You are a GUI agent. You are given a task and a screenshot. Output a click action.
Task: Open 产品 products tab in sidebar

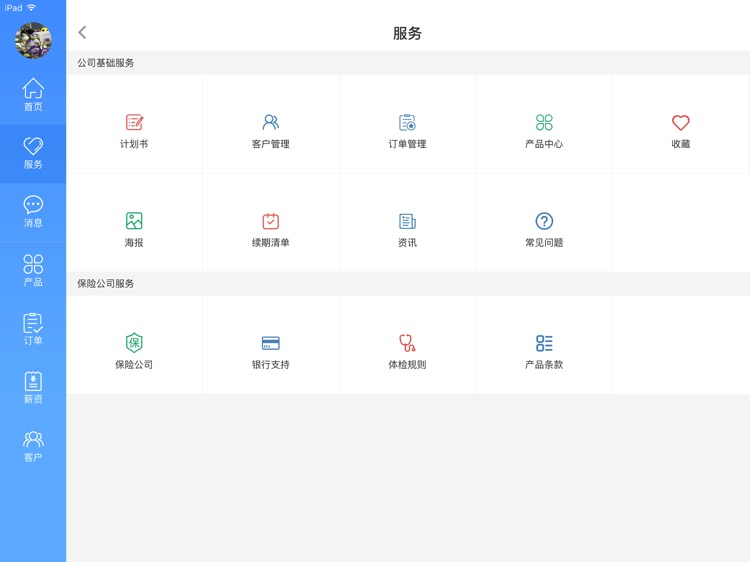click(x=33, y=271)
